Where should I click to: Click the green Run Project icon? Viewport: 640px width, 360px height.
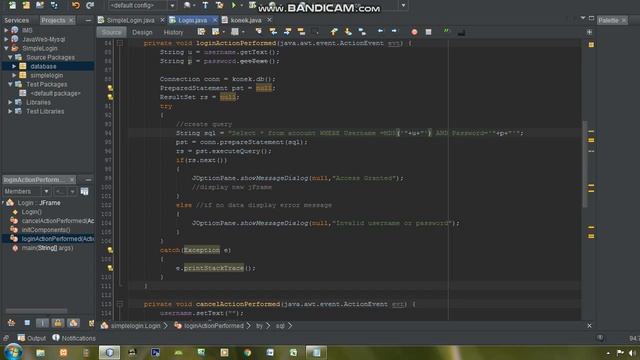[234, 5]
